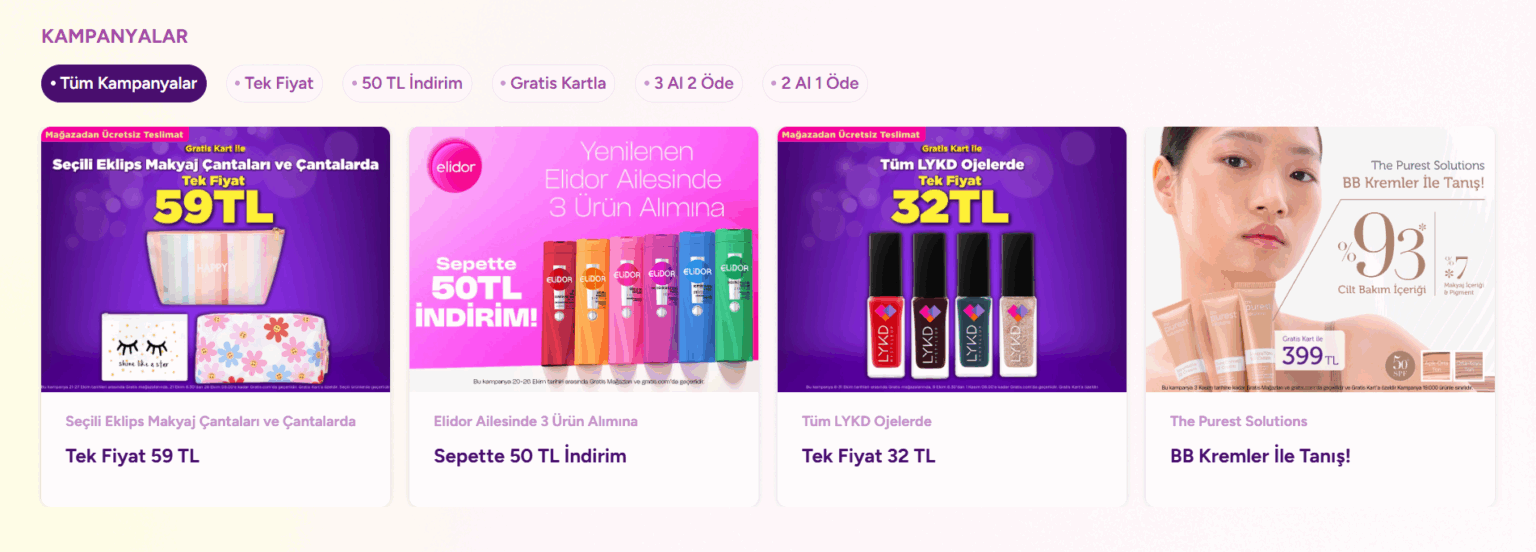Open the Eklips makeup bags 59TL banner

(215, 259)
